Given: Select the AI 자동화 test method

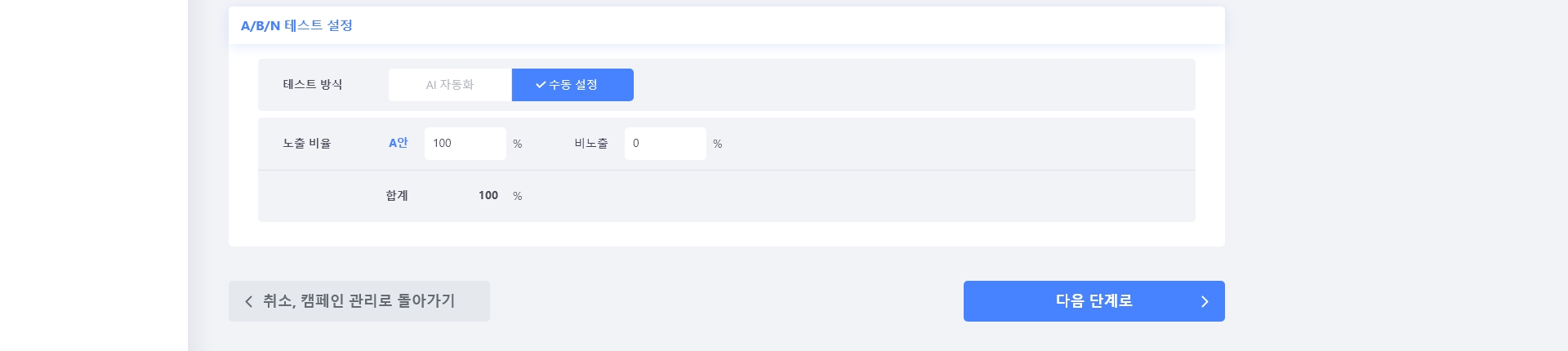Looking at the screenshot, I should 450,85.
